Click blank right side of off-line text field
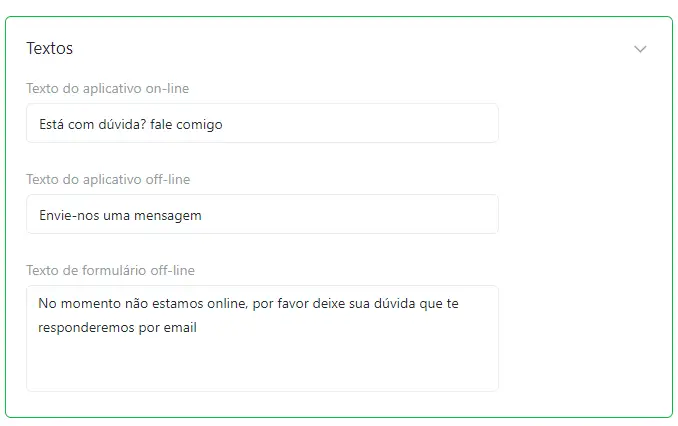Viewport: 678px width, 426px height. click(x=350, y=214)
